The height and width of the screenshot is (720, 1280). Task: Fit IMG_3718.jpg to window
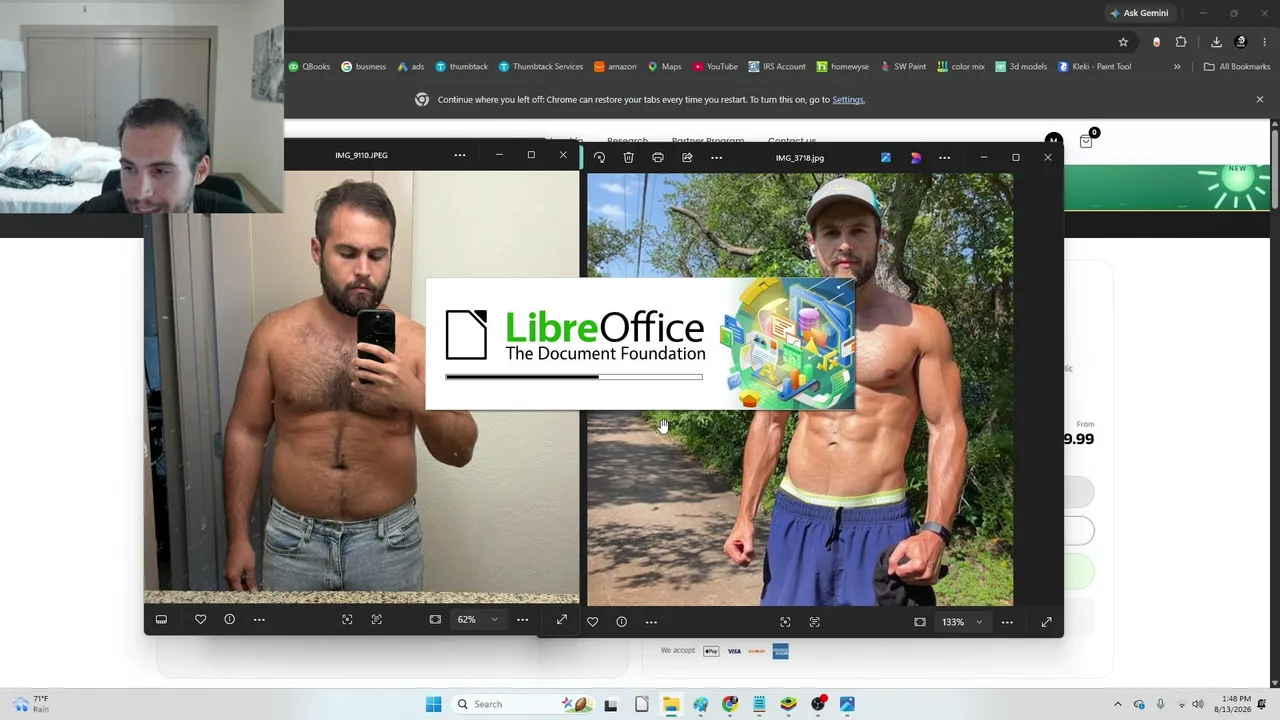[x=920, y=622]
